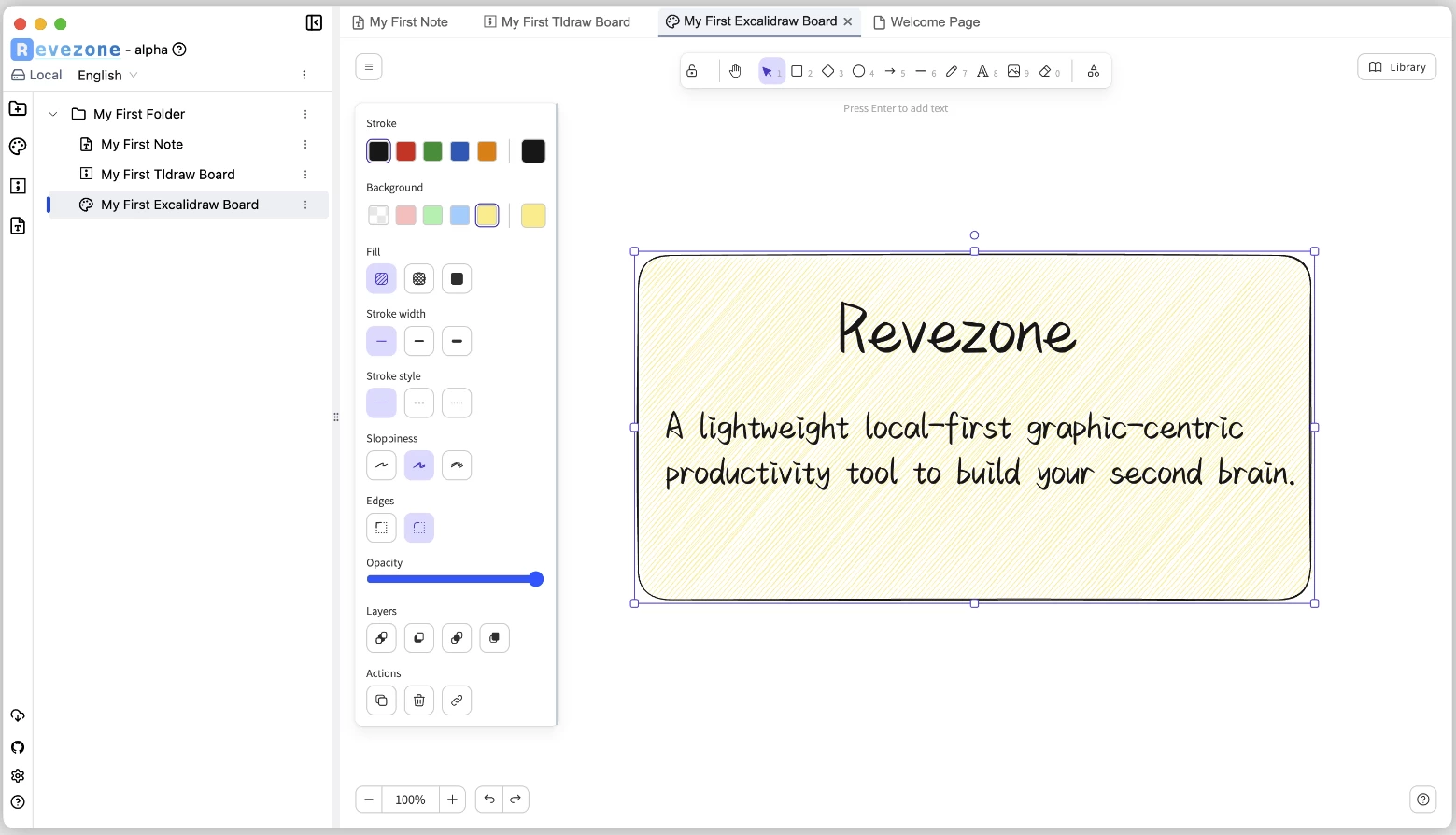
Task: Select the Rectangle shape tool
Action: [x=798, y=71]
